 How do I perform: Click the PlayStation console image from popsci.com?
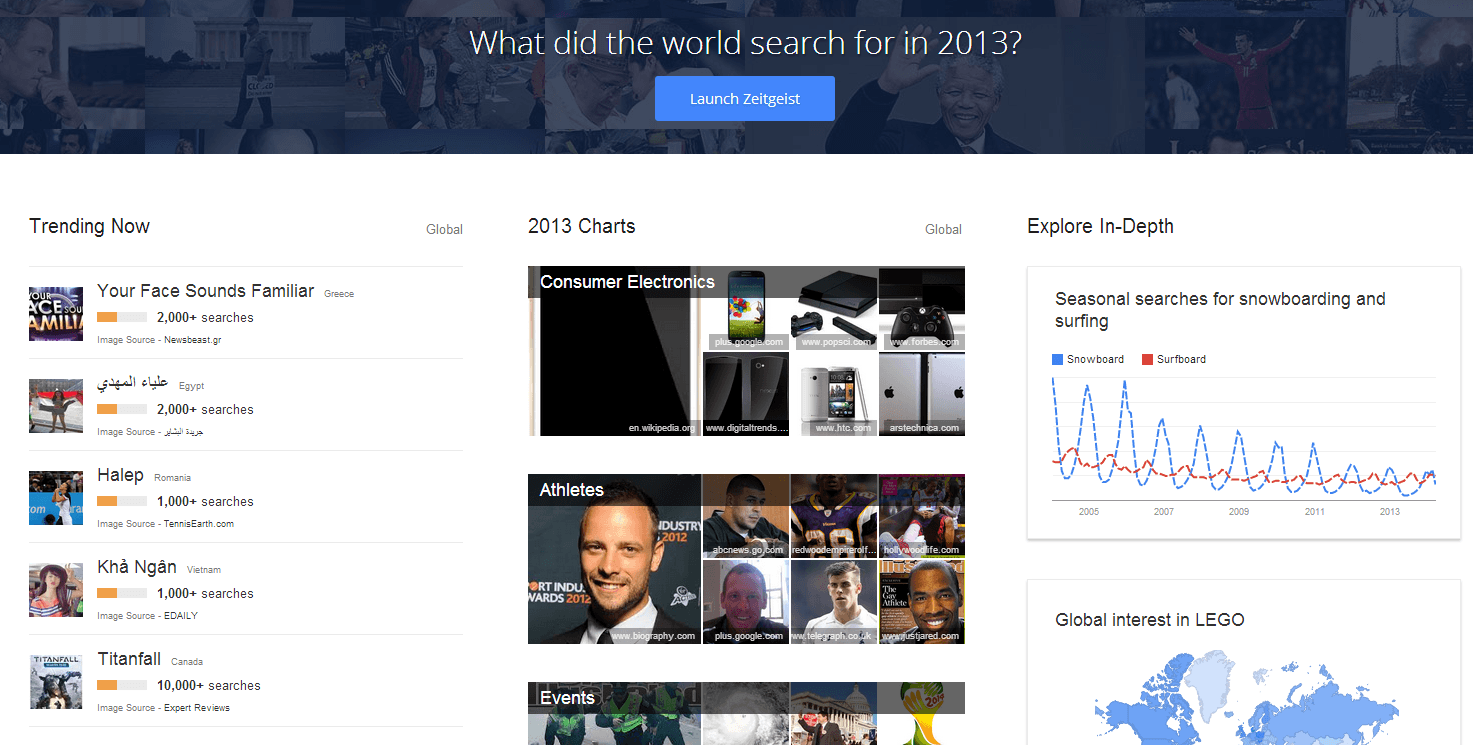pos(834,308)
